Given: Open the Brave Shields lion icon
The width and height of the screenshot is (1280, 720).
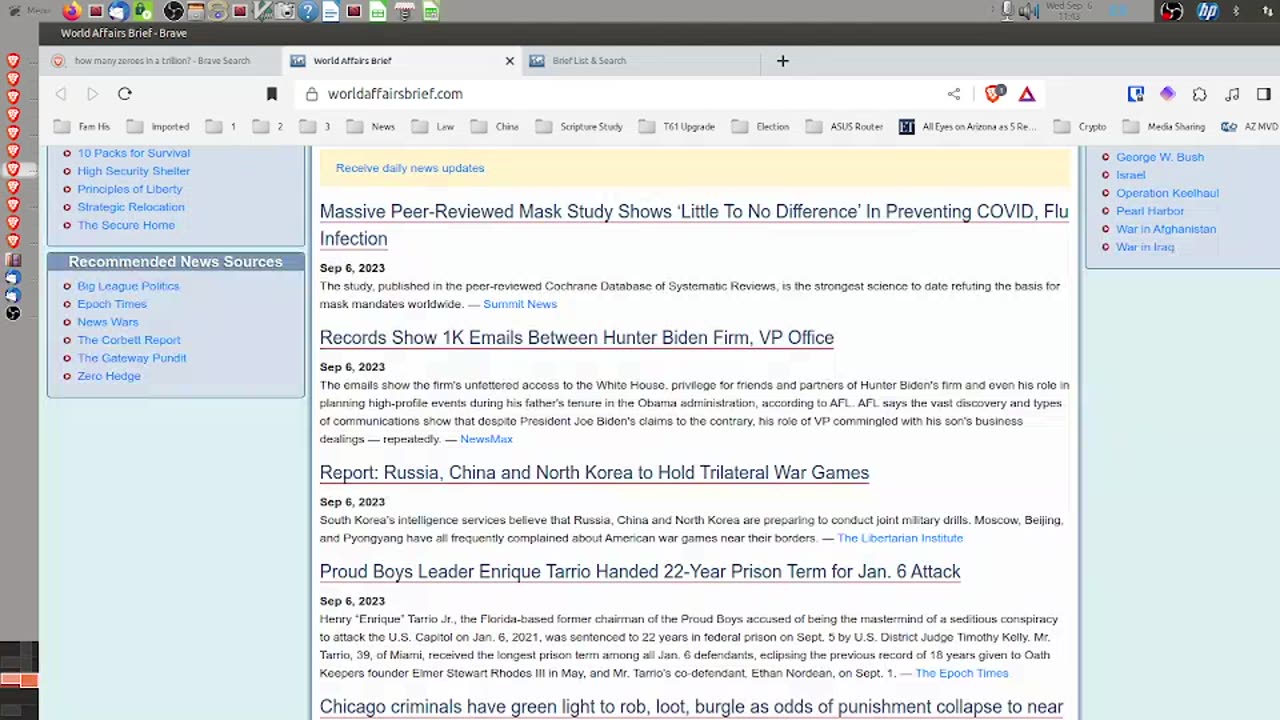Looking at the screenshot, I should click(x=994, y=94).
